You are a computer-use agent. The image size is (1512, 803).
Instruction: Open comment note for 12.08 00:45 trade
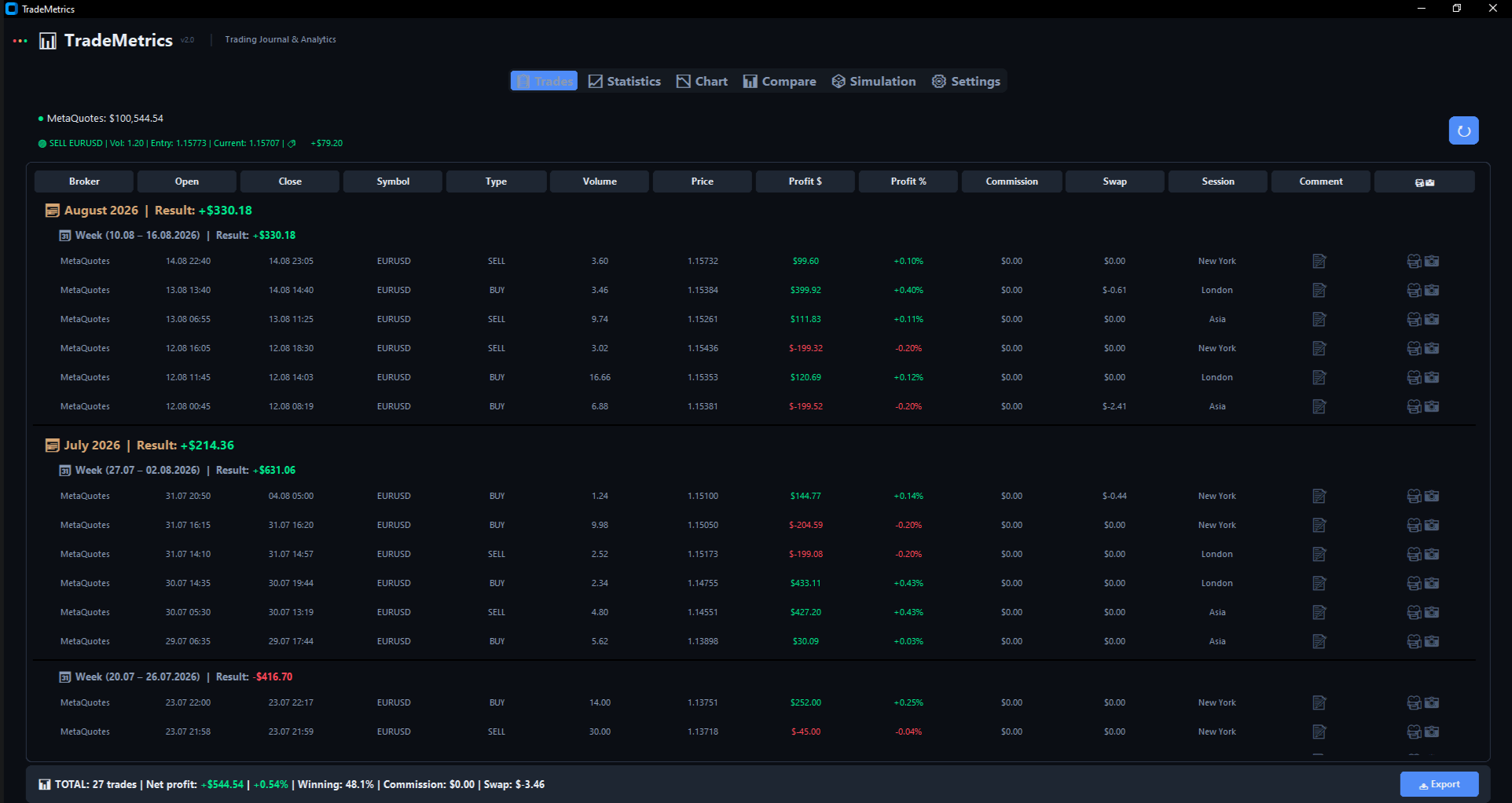1319,406
